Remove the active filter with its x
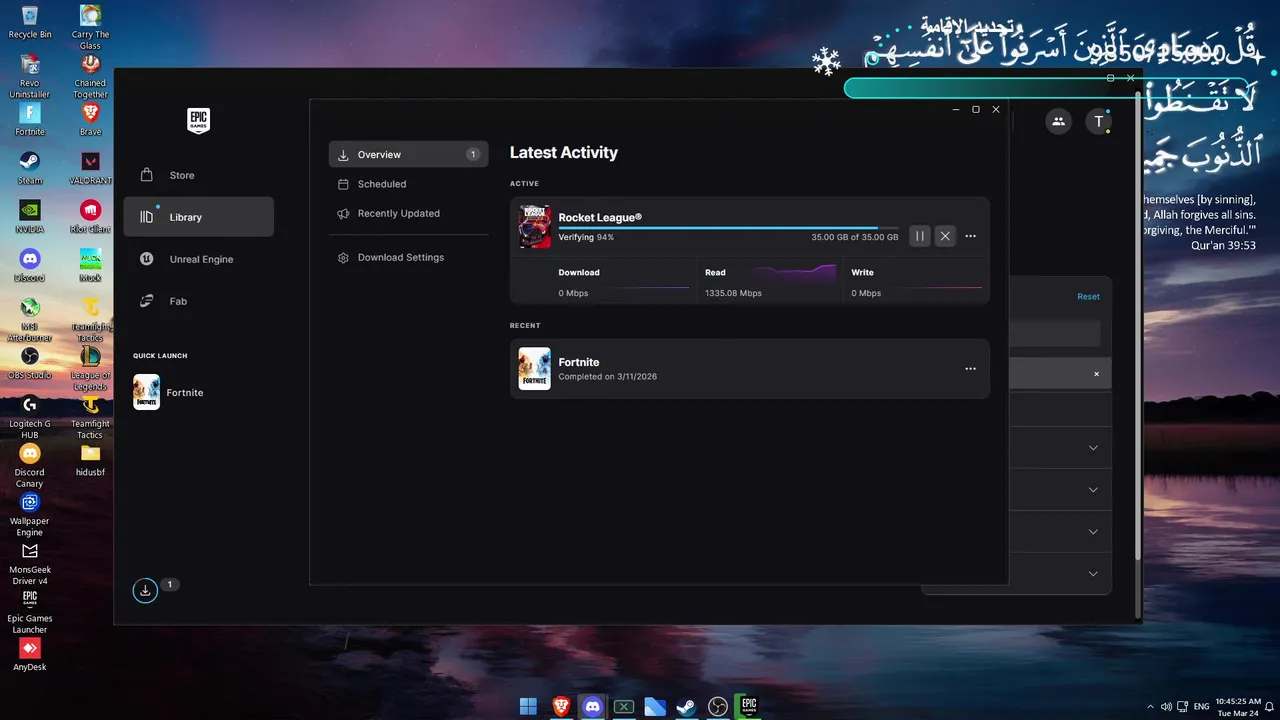This screenshot has height=720, width=1280. click(x=1096, y=374)
